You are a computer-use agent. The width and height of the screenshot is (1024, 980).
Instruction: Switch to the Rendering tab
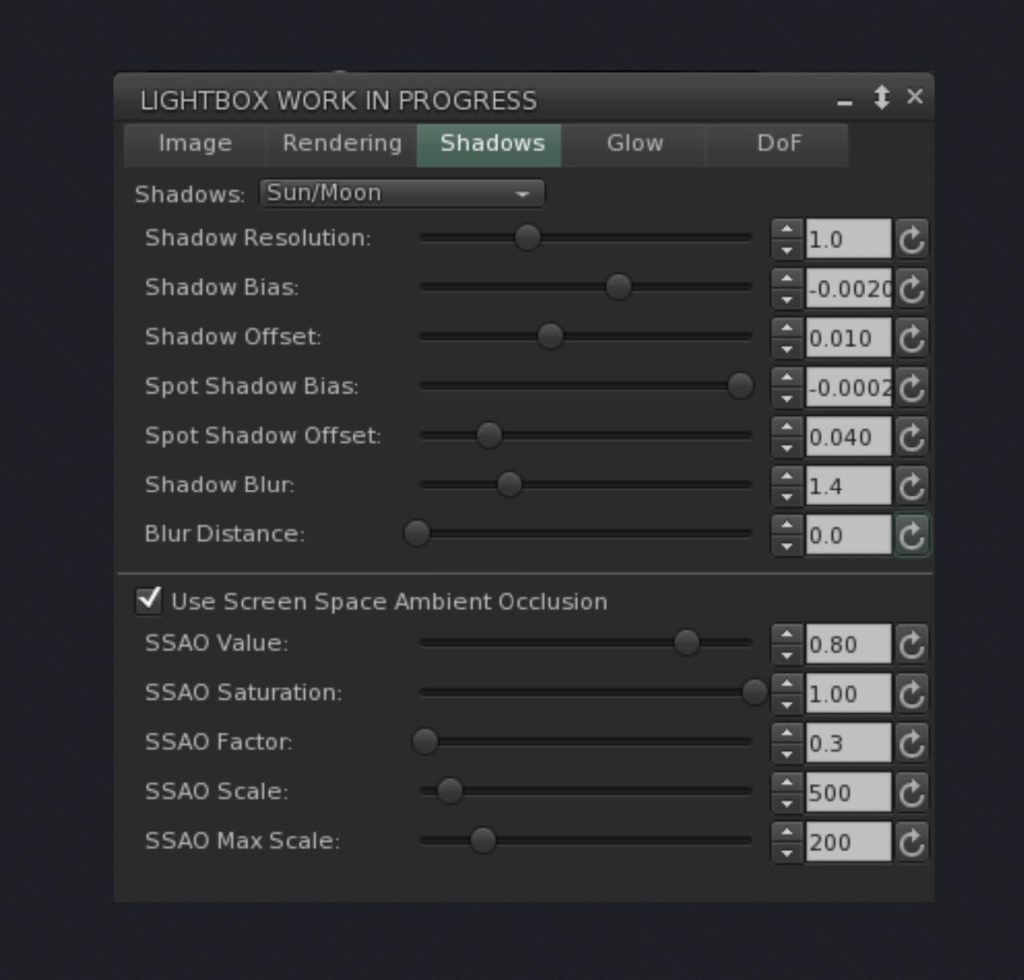tap(341, 144)
